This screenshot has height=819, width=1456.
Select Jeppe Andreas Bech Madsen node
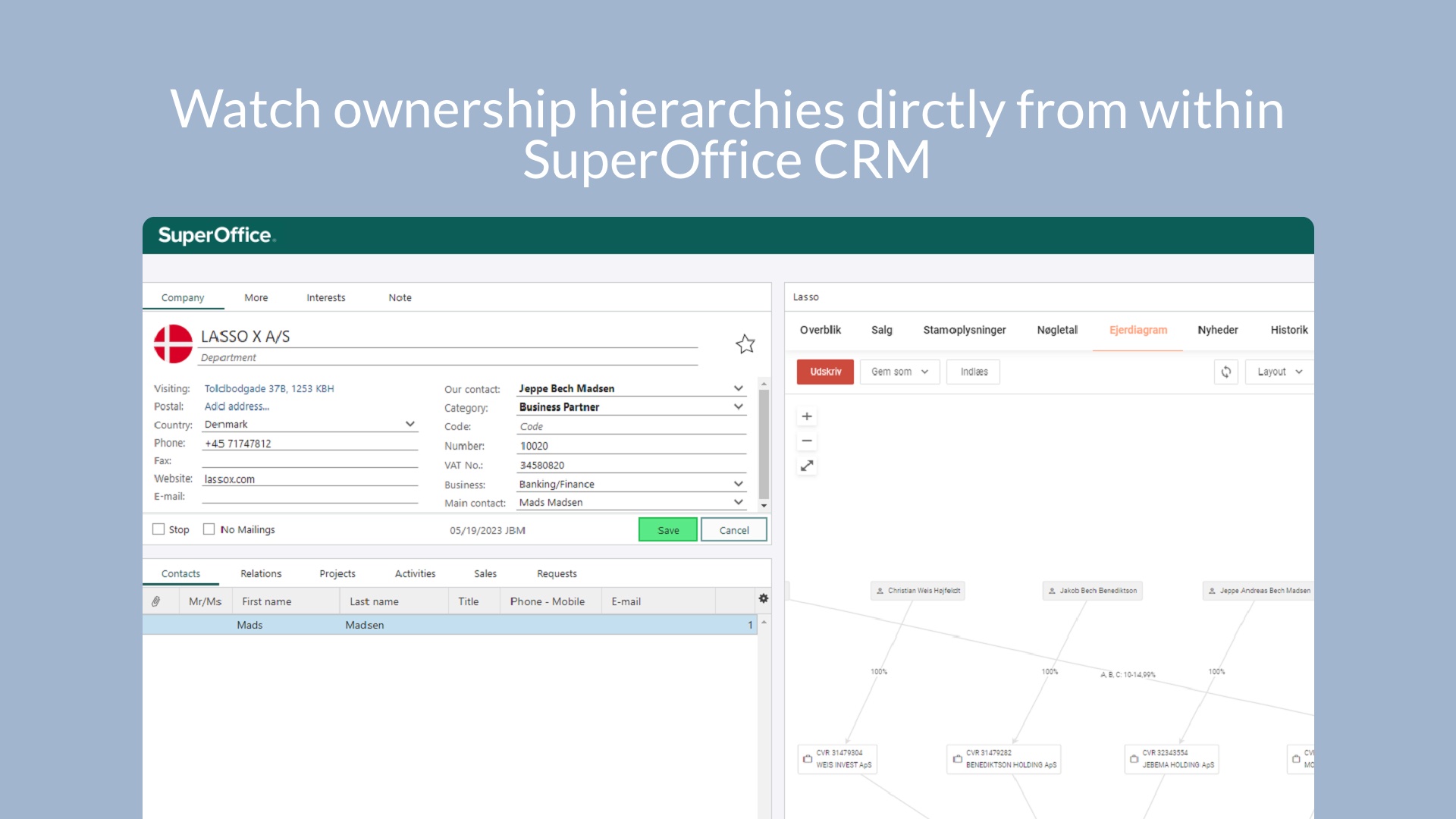coord(1259,591)
